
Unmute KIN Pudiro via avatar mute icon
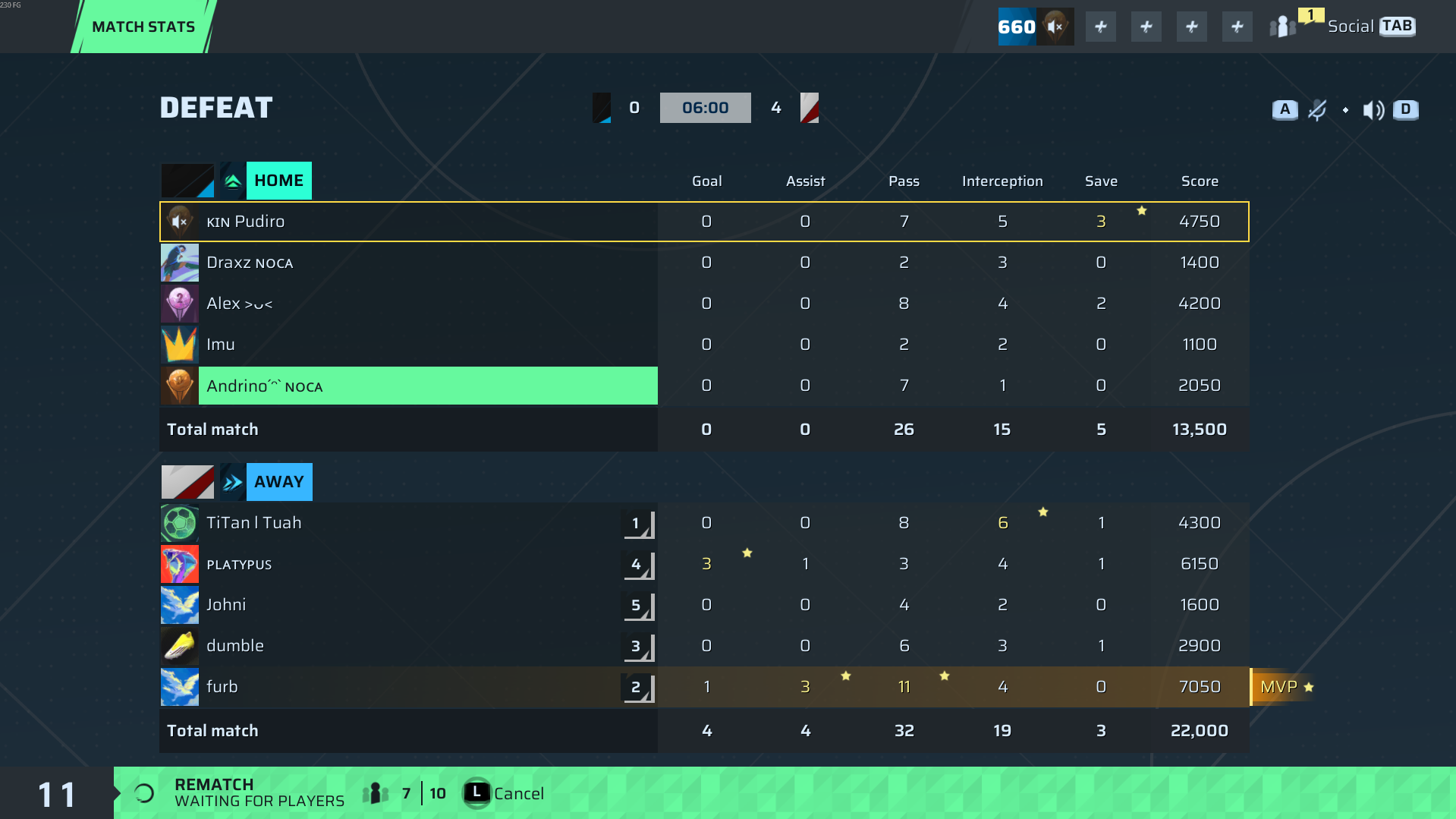point(180,222)
